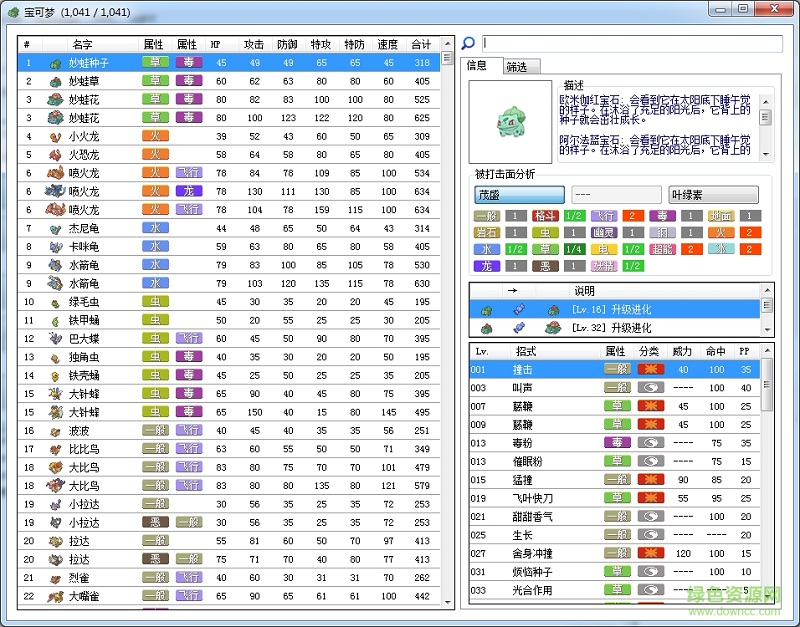Screen dimensions: 800x627
Task: Select the 叶绿素 ability button
Action: (713, 195)
